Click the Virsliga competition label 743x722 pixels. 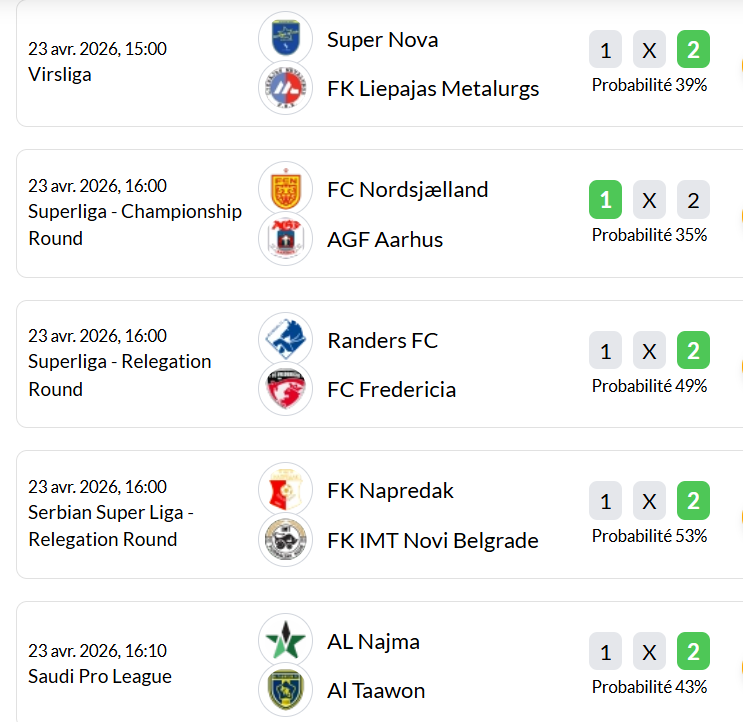tap(60, 75)
